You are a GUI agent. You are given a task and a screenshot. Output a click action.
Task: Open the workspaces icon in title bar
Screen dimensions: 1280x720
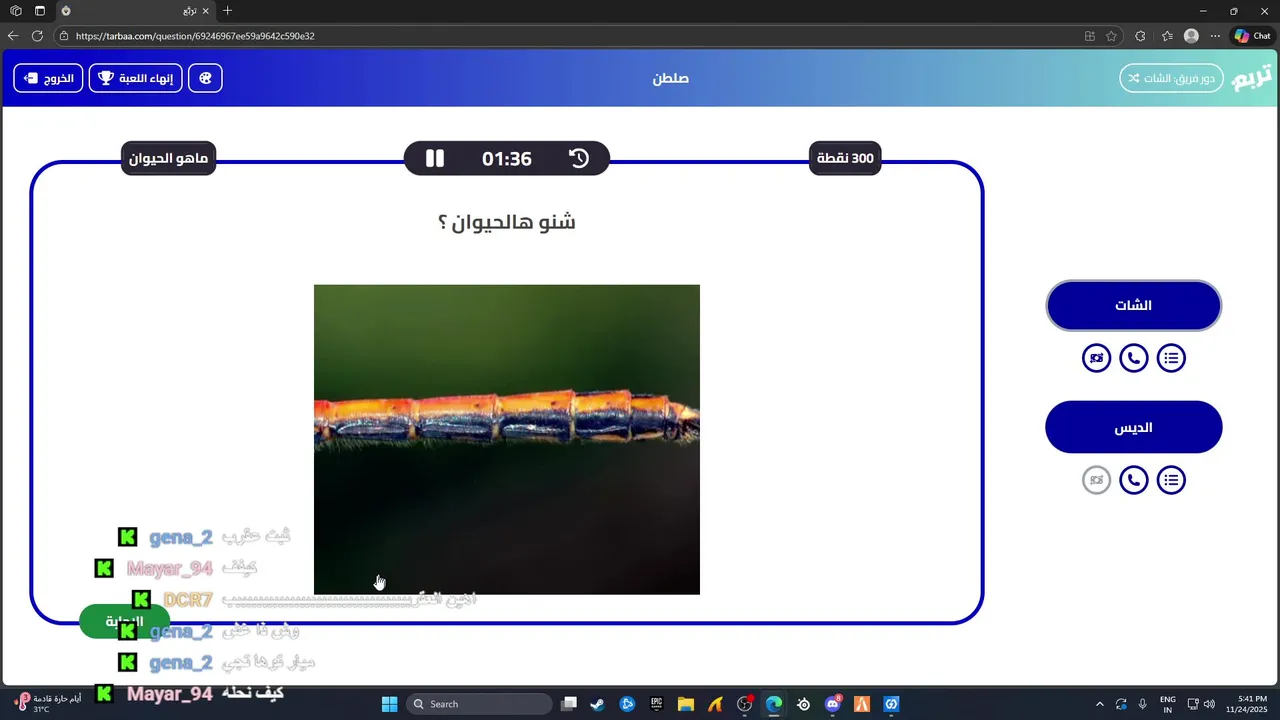pyautogui.click(x=15, y=11)
